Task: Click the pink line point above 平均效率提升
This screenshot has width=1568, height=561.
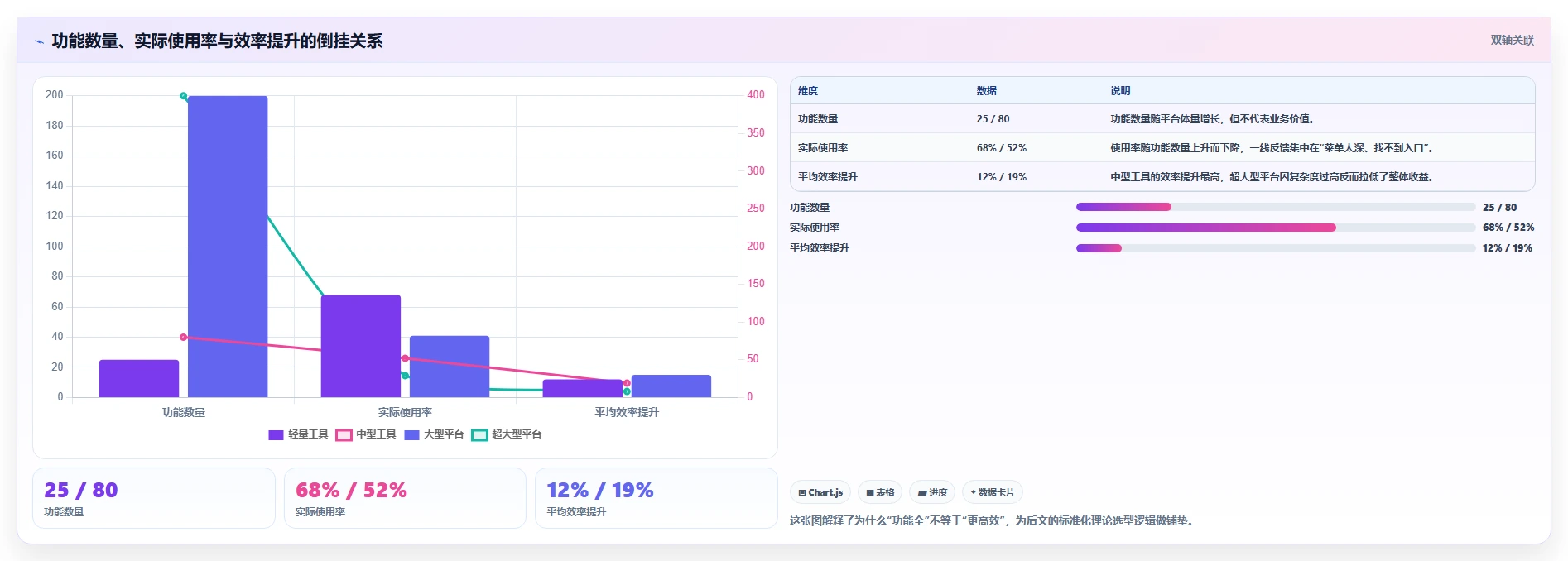Action: coord(627,383)
